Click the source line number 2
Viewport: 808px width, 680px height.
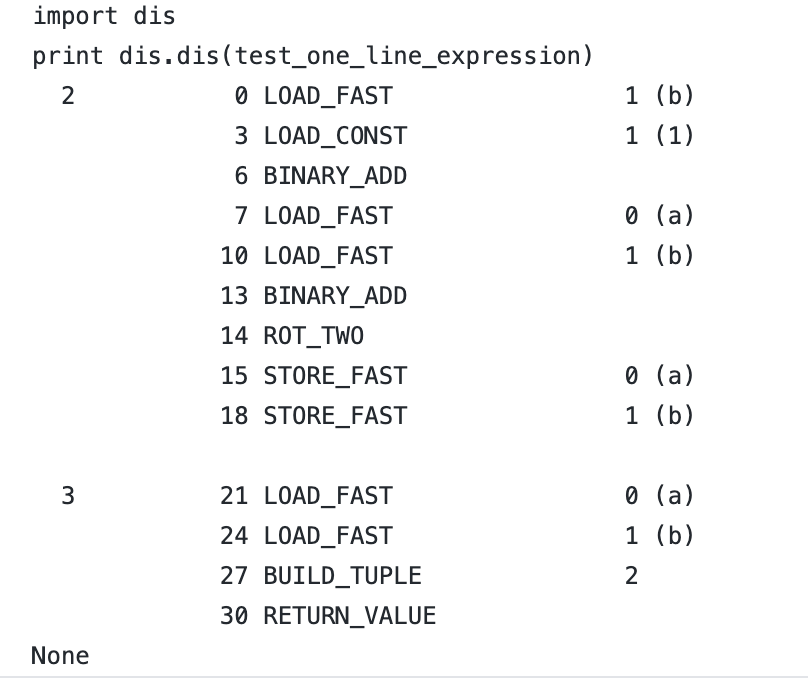[68, 96]
